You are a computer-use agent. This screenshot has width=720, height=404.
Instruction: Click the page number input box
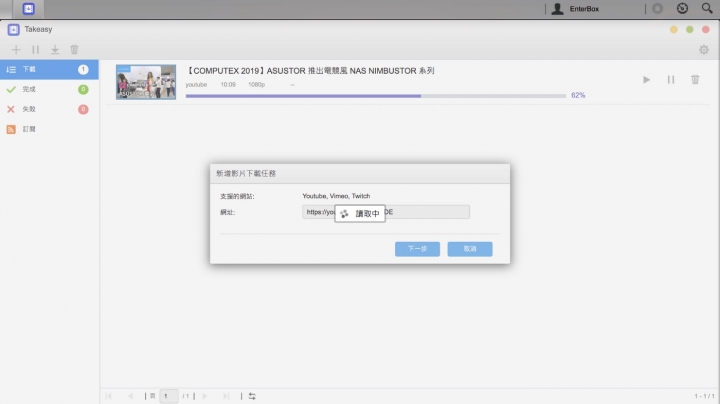click(x=169, y=396)
